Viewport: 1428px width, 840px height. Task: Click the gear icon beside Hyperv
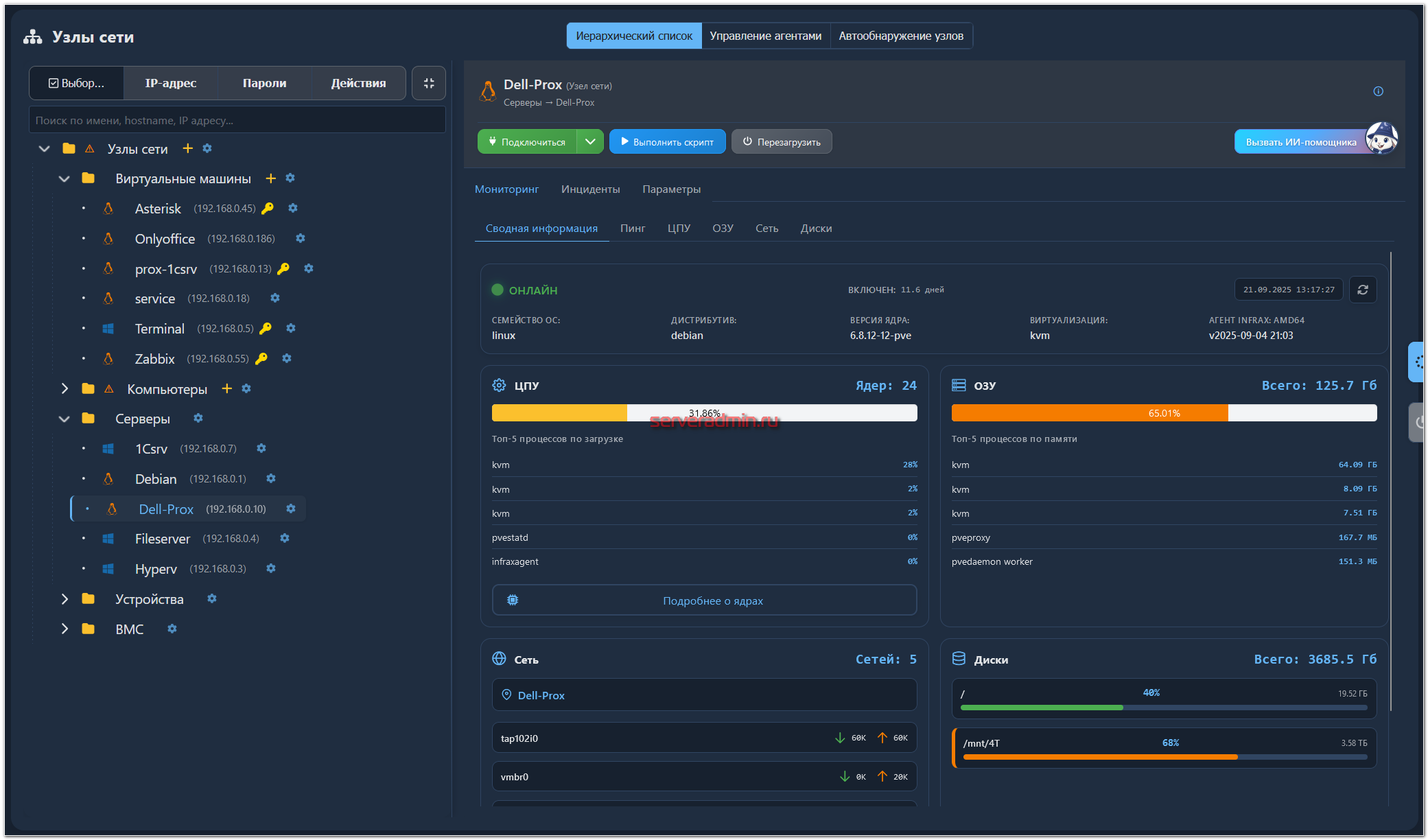[271, 568]
